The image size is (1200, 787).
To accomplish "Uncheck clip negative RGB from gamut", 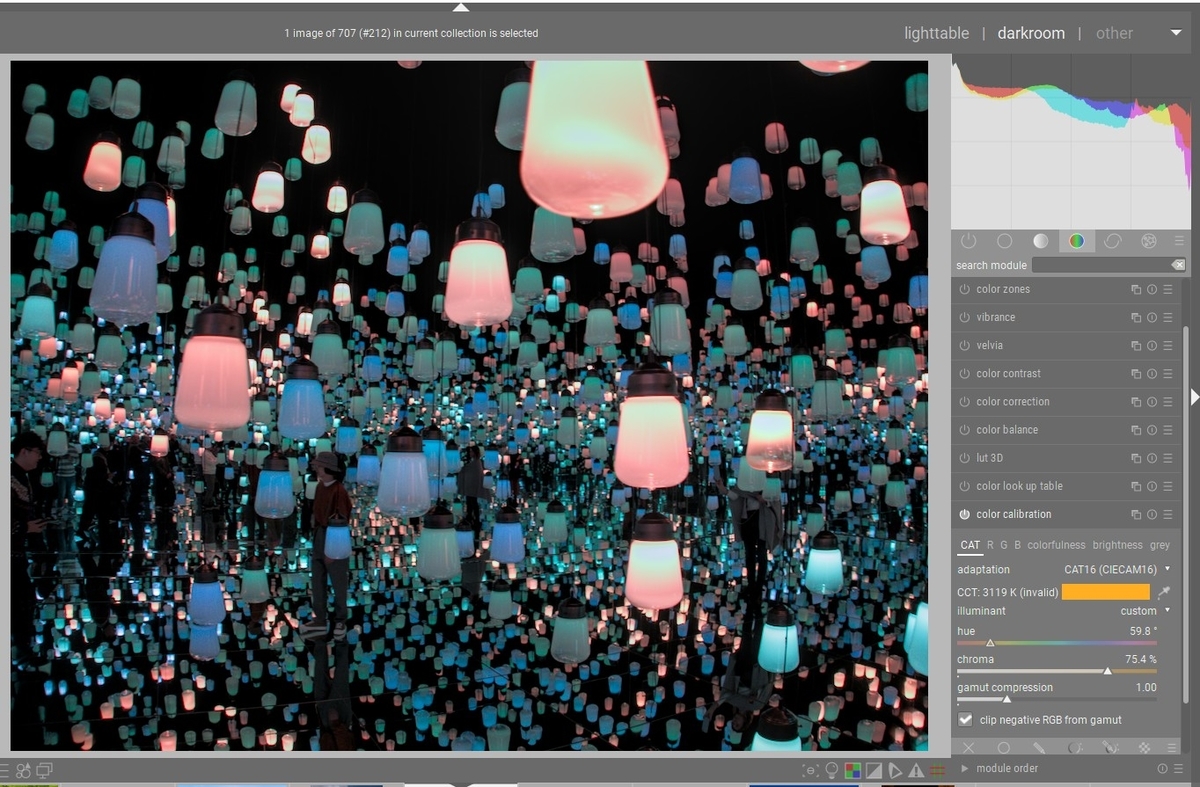I will point(965,719).
